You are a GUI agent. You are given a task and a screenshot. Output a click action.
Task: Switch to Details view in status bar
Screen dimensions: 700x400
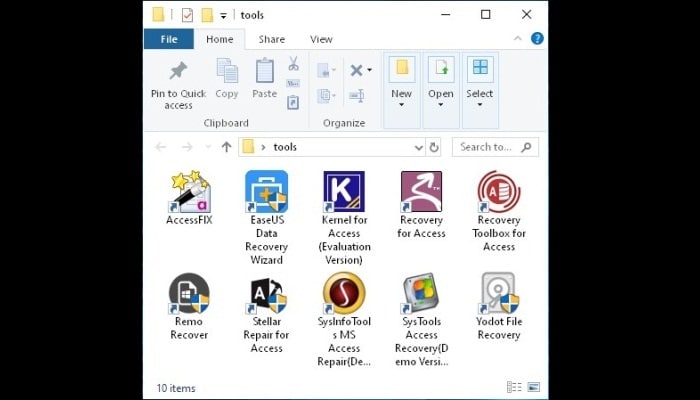point(514,387)
